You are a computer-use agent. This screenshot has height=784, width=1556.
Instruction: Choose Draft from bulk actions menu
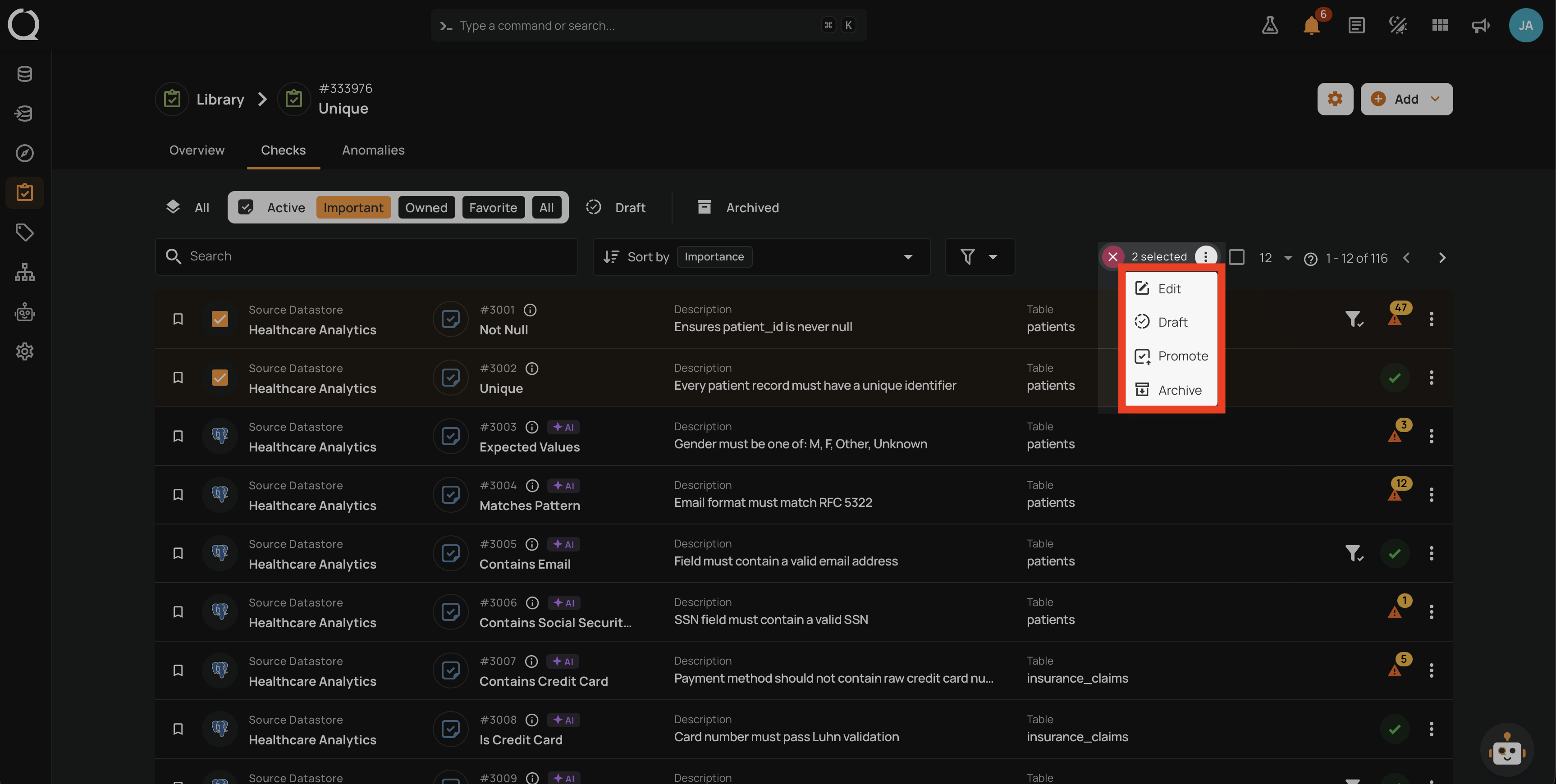[1171, 322]
